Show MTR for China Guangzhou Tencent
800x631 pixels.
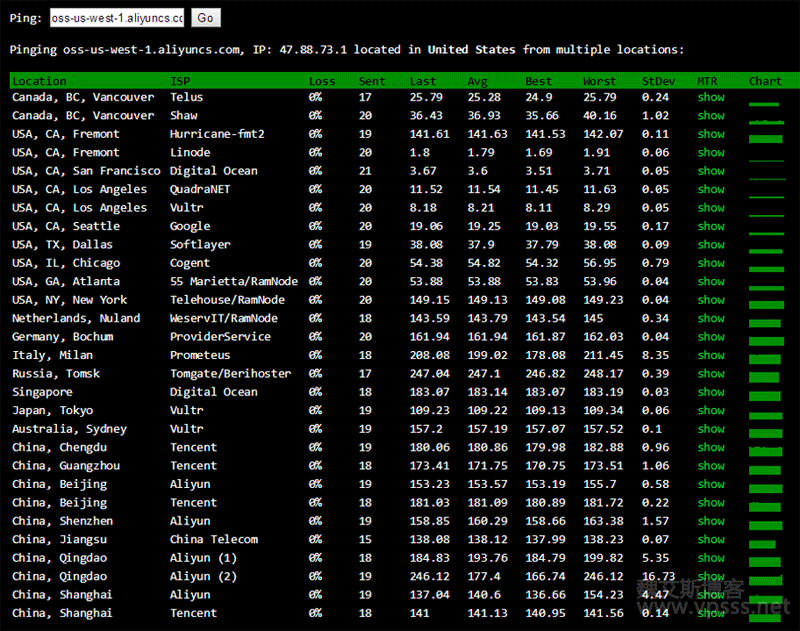point(711,465)
